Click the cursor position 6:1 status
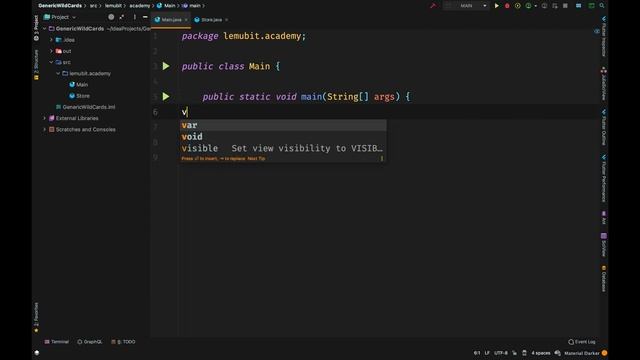 tap(477, 353)
